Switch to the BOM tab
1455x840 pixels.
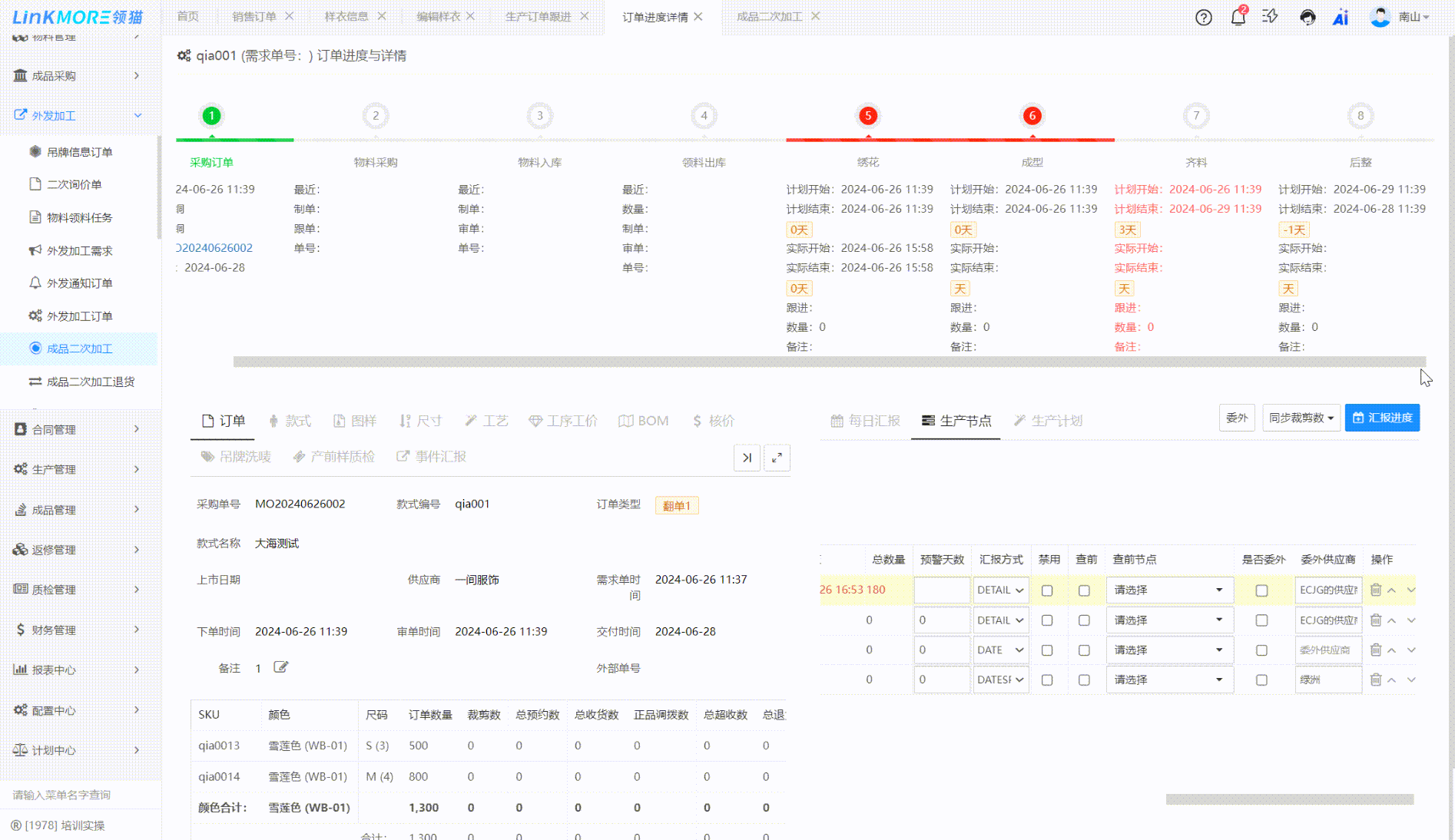[644, 421]
